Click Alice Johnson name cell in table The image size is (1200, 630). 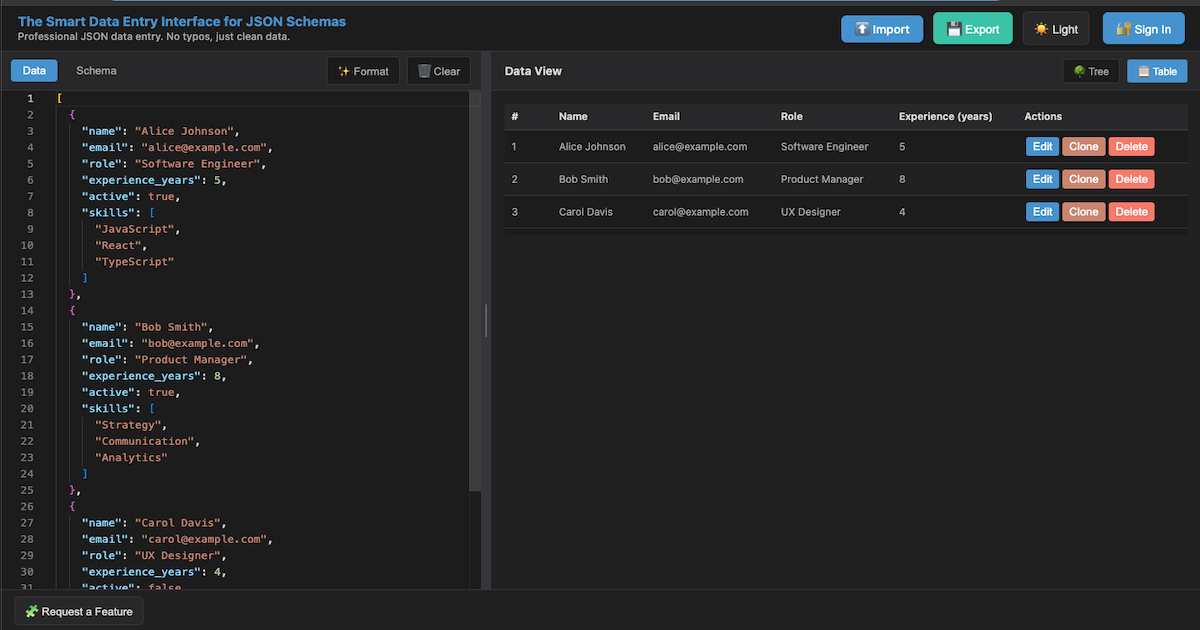click(x=592, y=146)
